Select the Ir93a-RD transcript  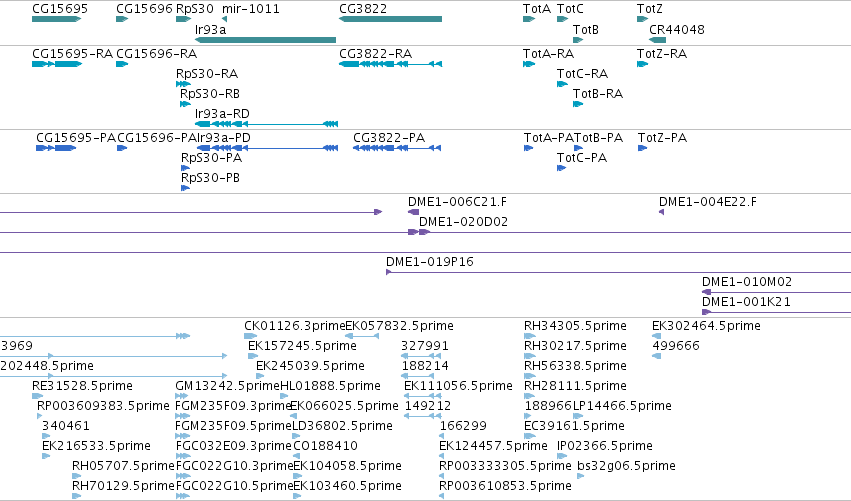pyautogui.click(x=266, y=124)
